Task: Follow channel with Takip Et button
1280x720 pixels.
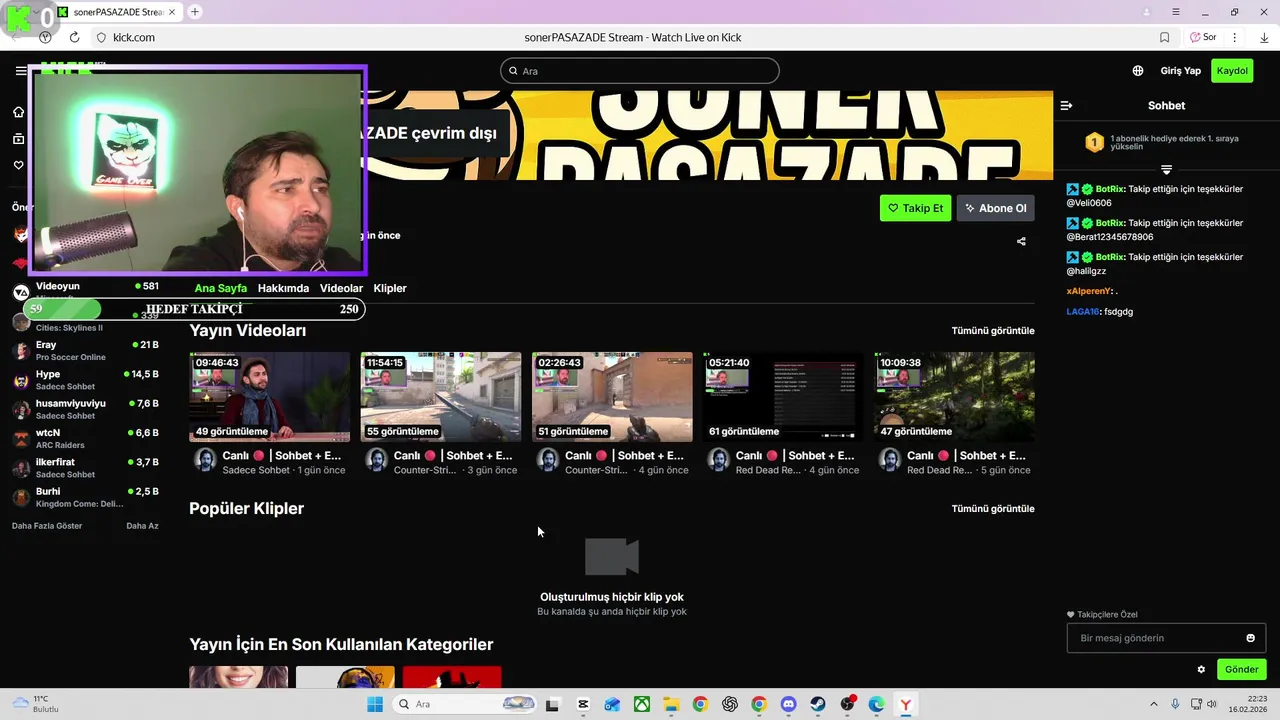Action: coord(915,208)
